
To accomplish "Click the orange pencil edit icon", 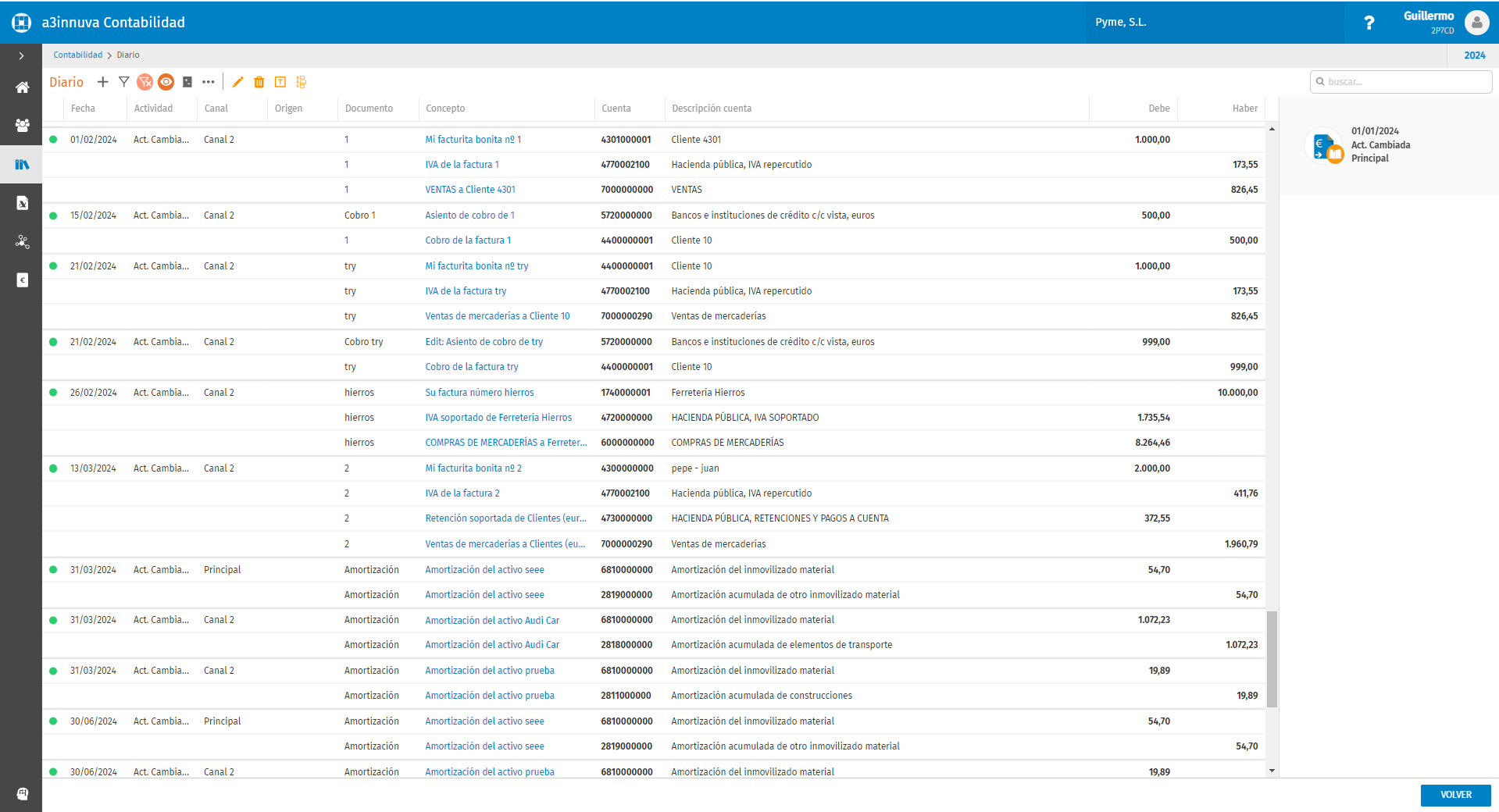I will (x=238, y=82).
